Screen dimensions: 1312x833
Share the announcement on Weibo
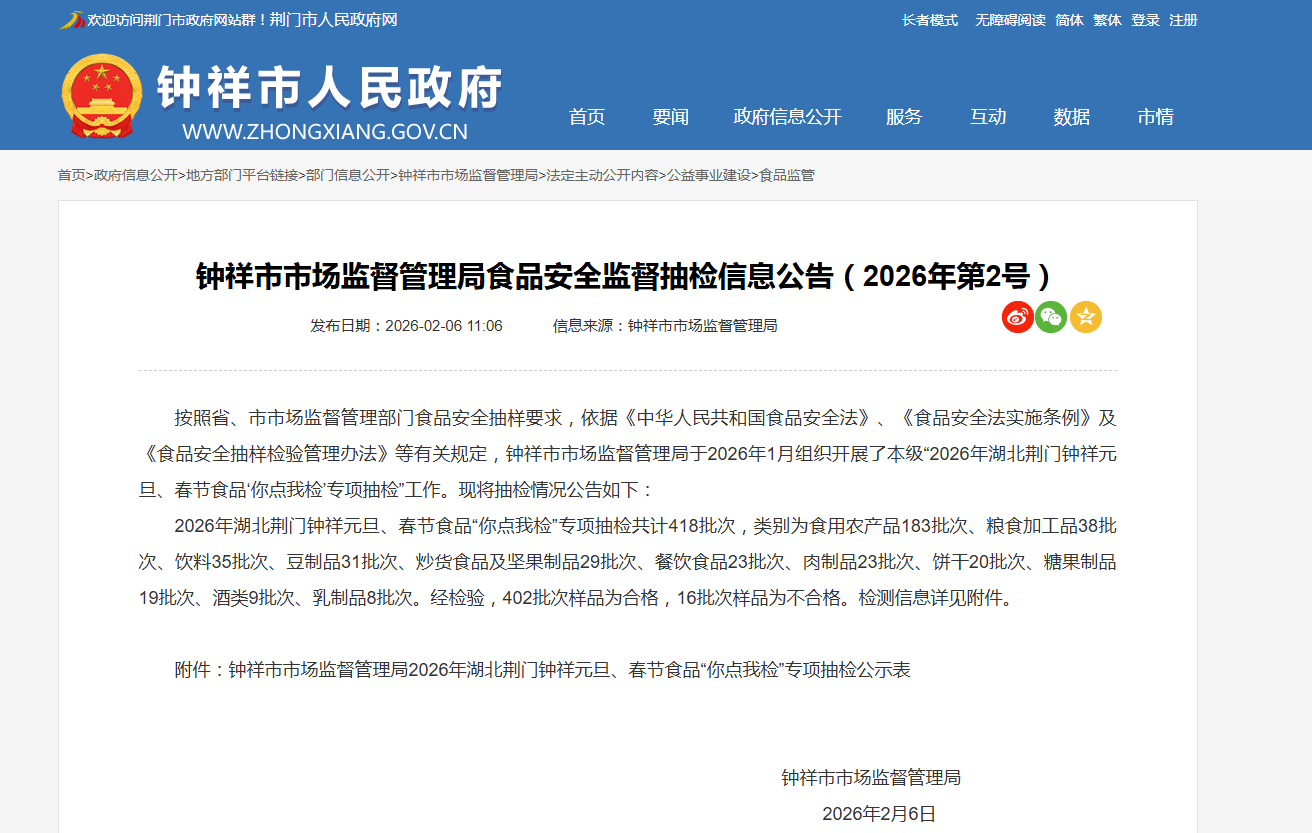coord(1018,317)
